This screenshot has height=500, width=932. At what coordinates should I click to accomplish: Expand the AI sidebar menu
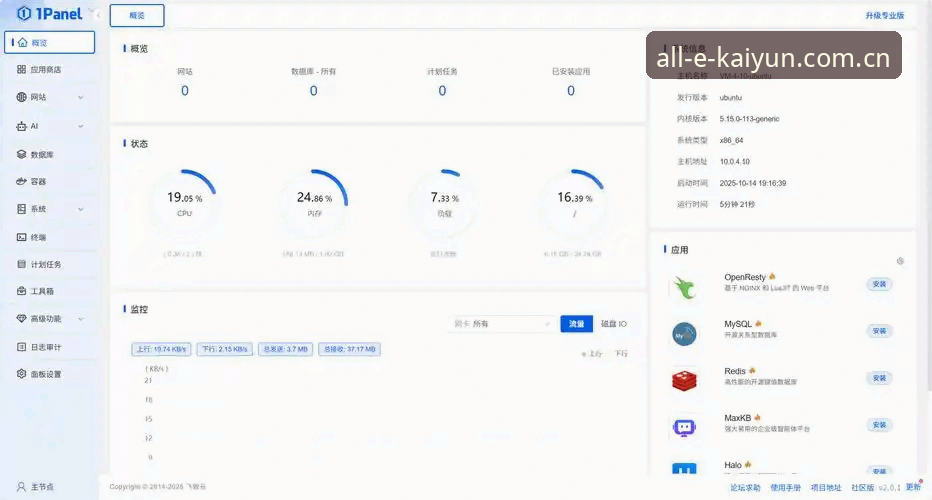(50, 126)
